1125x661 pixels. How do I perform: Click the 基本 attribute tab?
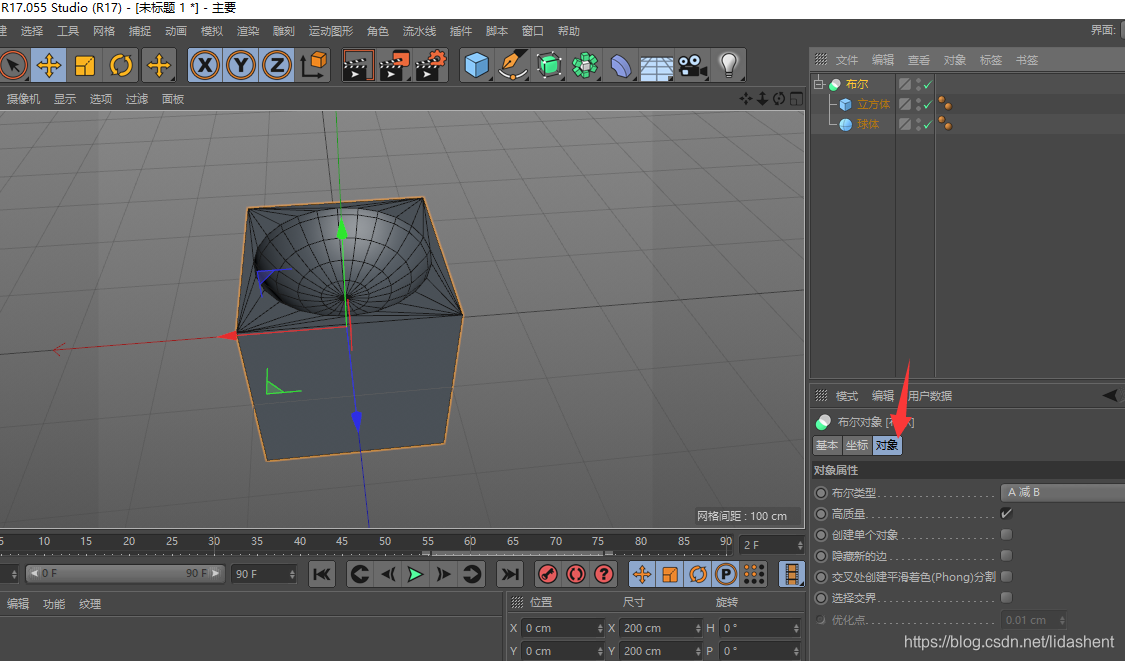click(x=827, y=445)
